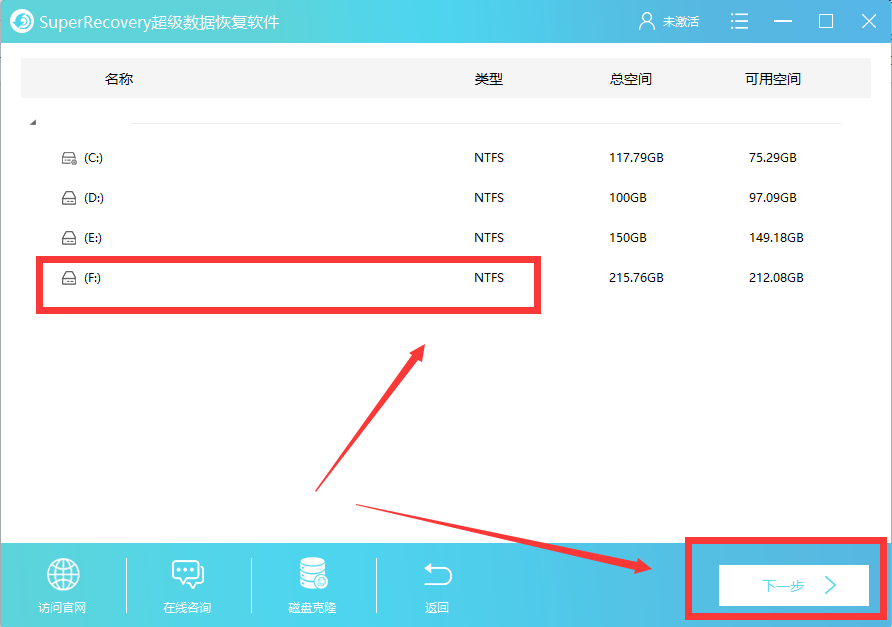Click the SuperRecovery超级数据恢复软件 title text

coord(159,22)
